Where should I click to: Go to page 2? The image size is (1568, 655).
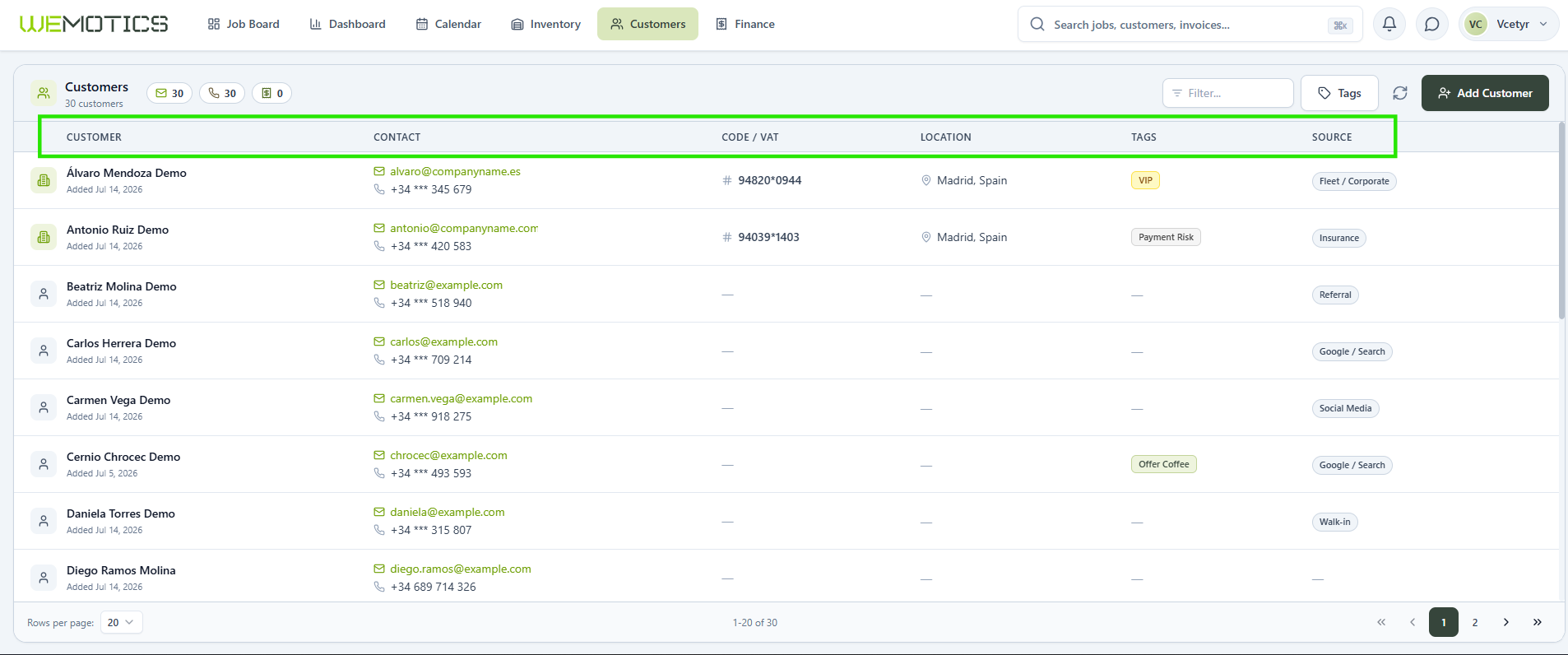click(1475, 622)
